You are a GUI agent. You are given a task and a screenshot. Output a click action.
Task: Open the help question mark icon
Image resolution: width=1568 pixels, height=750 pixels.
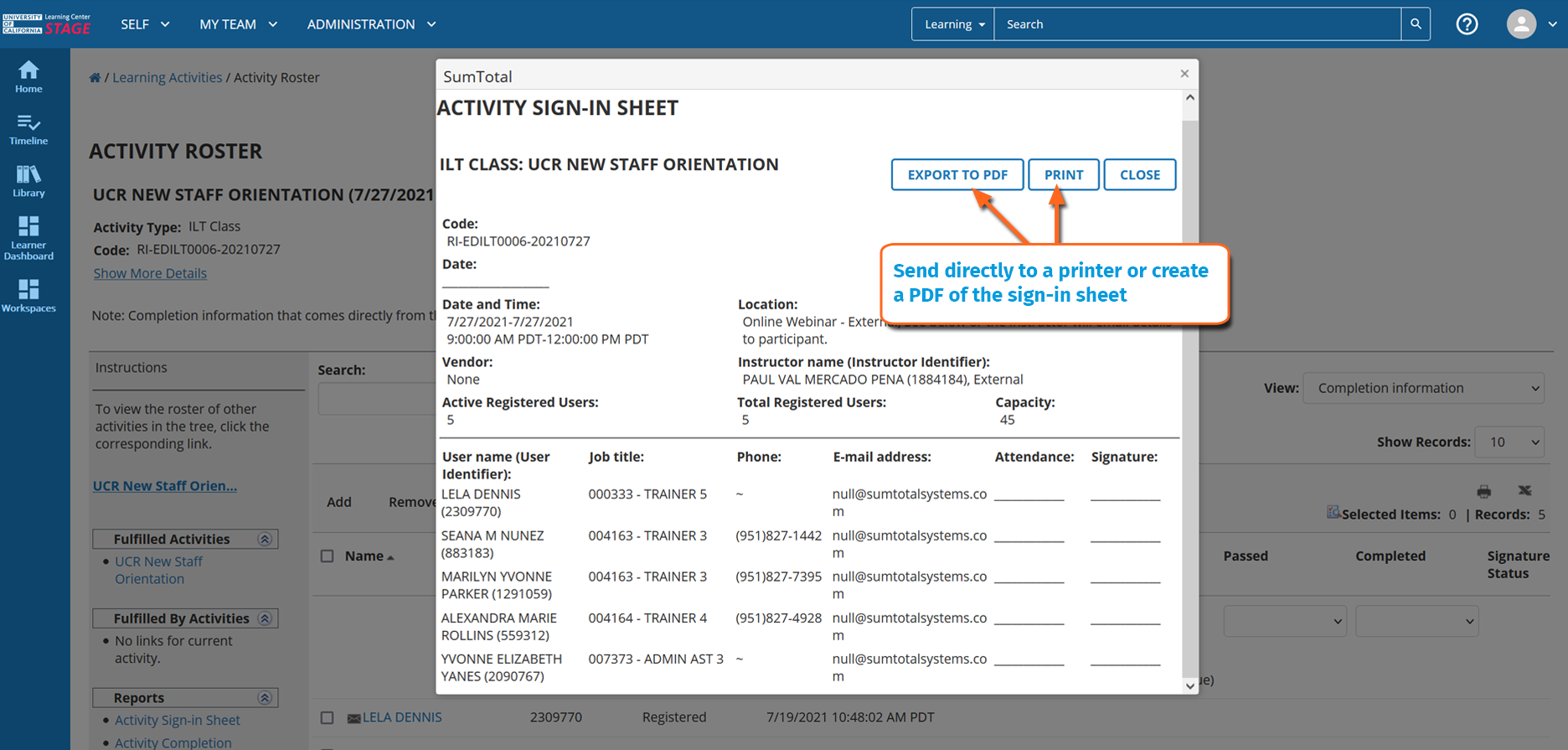click(x=1467, y=24)
